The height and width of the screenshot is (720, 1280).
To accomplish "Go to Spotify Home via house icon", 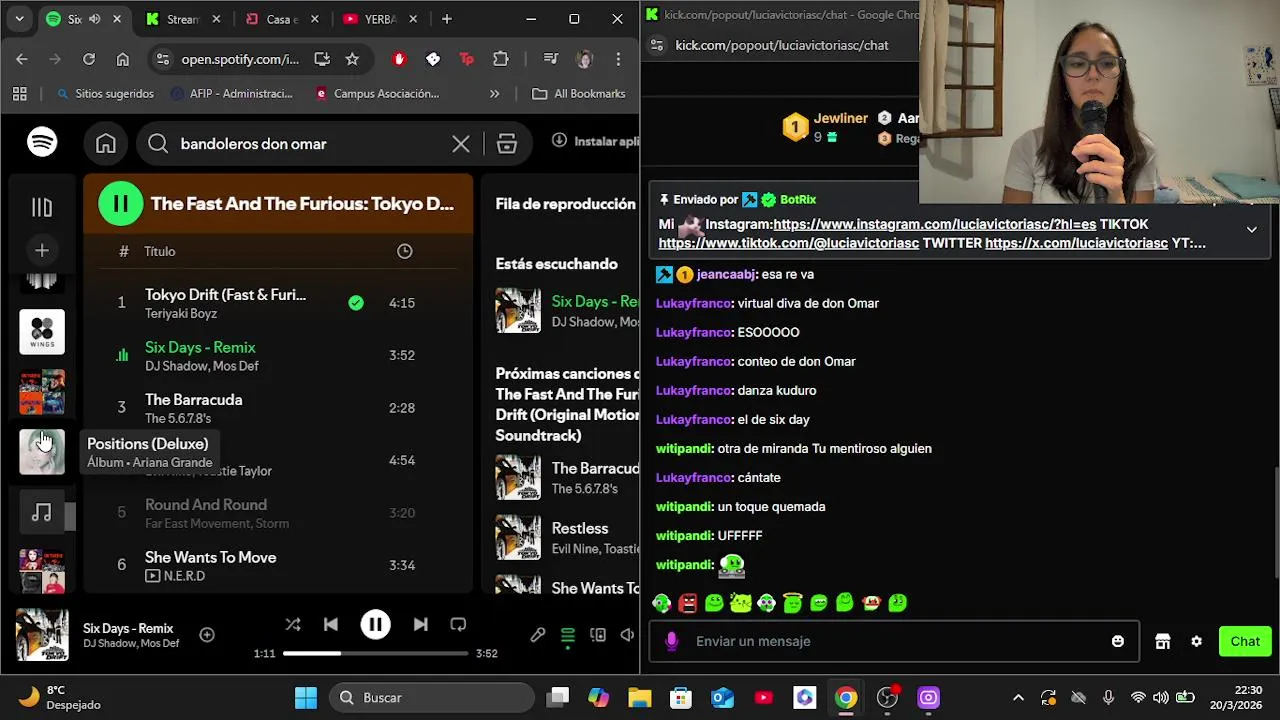I will [106, 144].
